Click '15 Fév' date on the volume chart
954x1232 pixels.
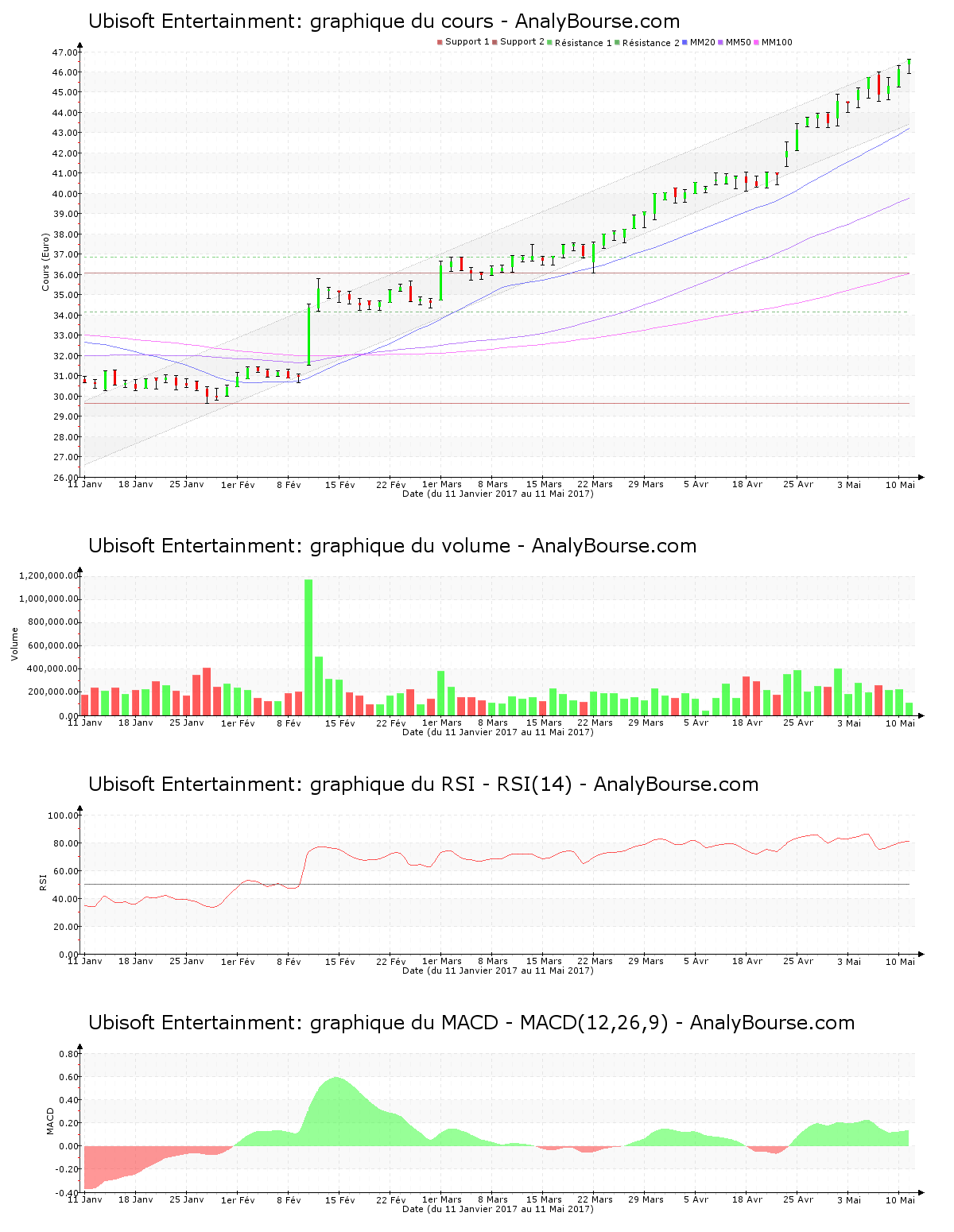point(340,723)
